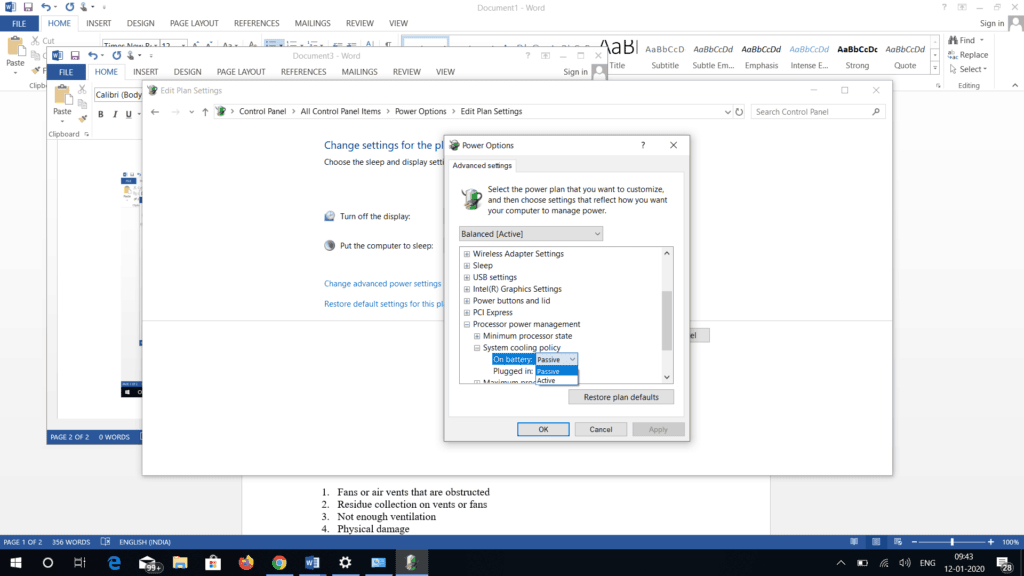Image resolution: width=1024 pixels, height=576 pixels.
Task: Click the zoom in plus button
Action: tap(991, 542)
